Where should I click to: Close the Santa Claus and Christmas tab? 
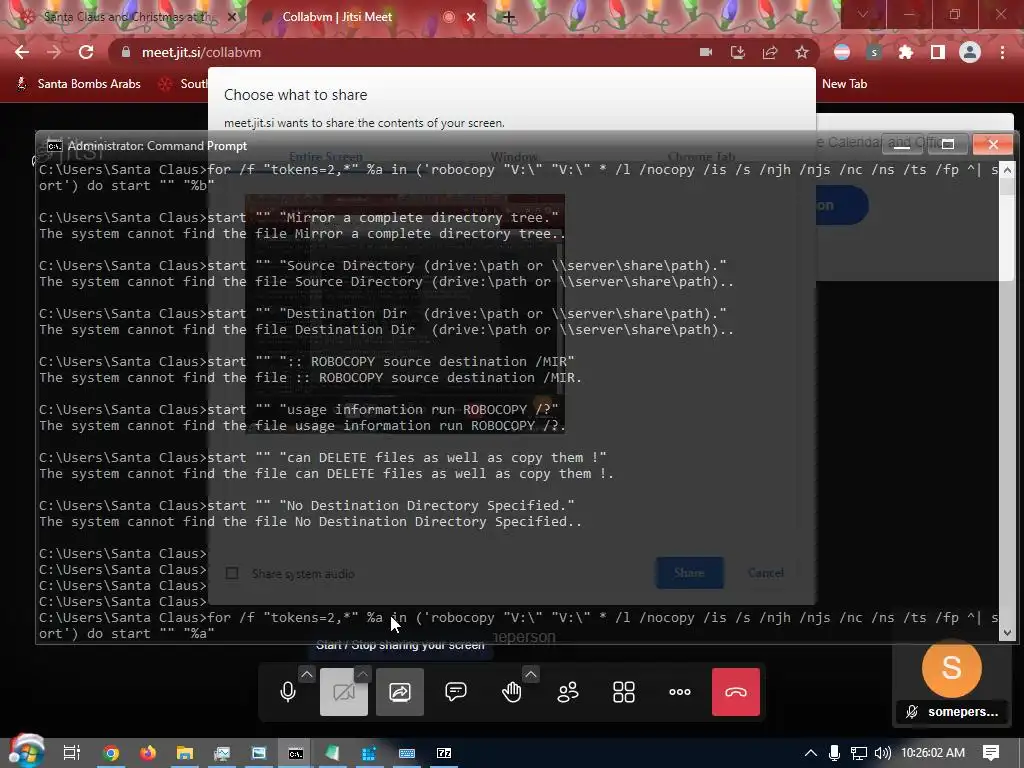(x=231, y=17)
